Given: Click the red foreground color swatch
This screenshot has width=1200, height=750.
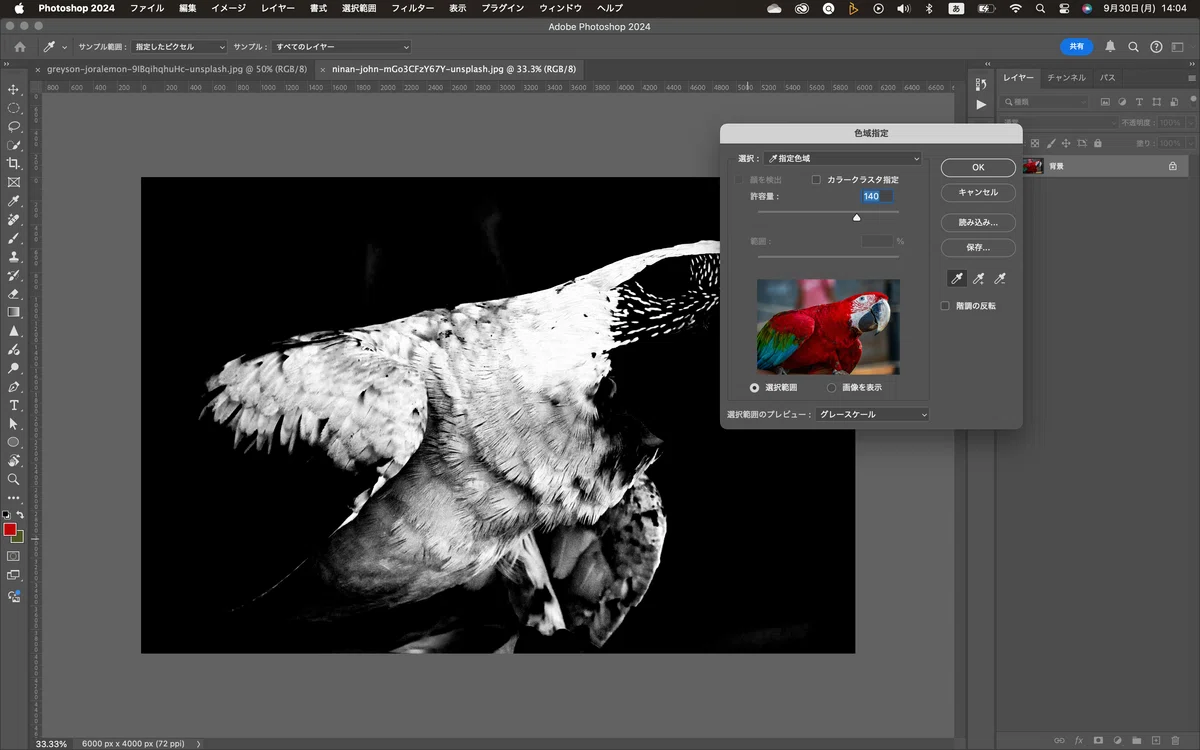Looking at the screenshot, I should point(9,529).
